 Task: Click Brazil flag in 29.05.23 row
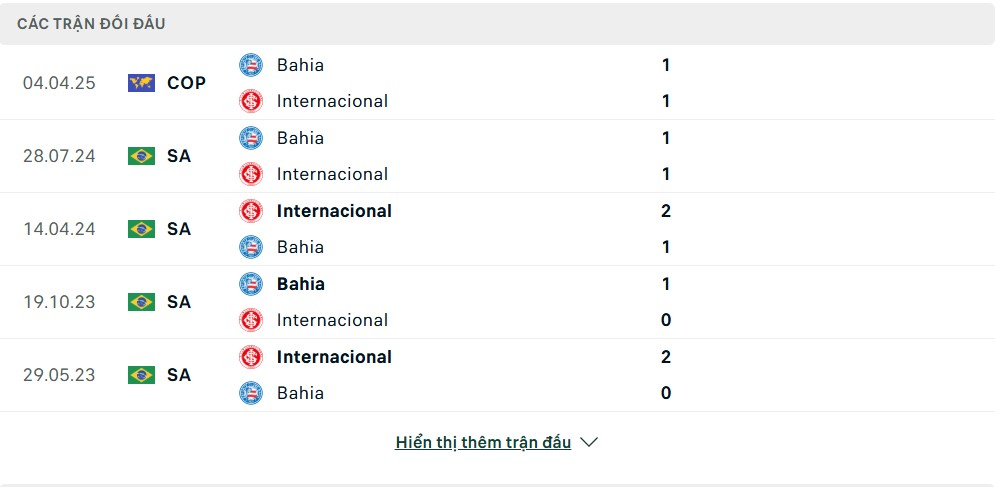click(x=141, y=375)
